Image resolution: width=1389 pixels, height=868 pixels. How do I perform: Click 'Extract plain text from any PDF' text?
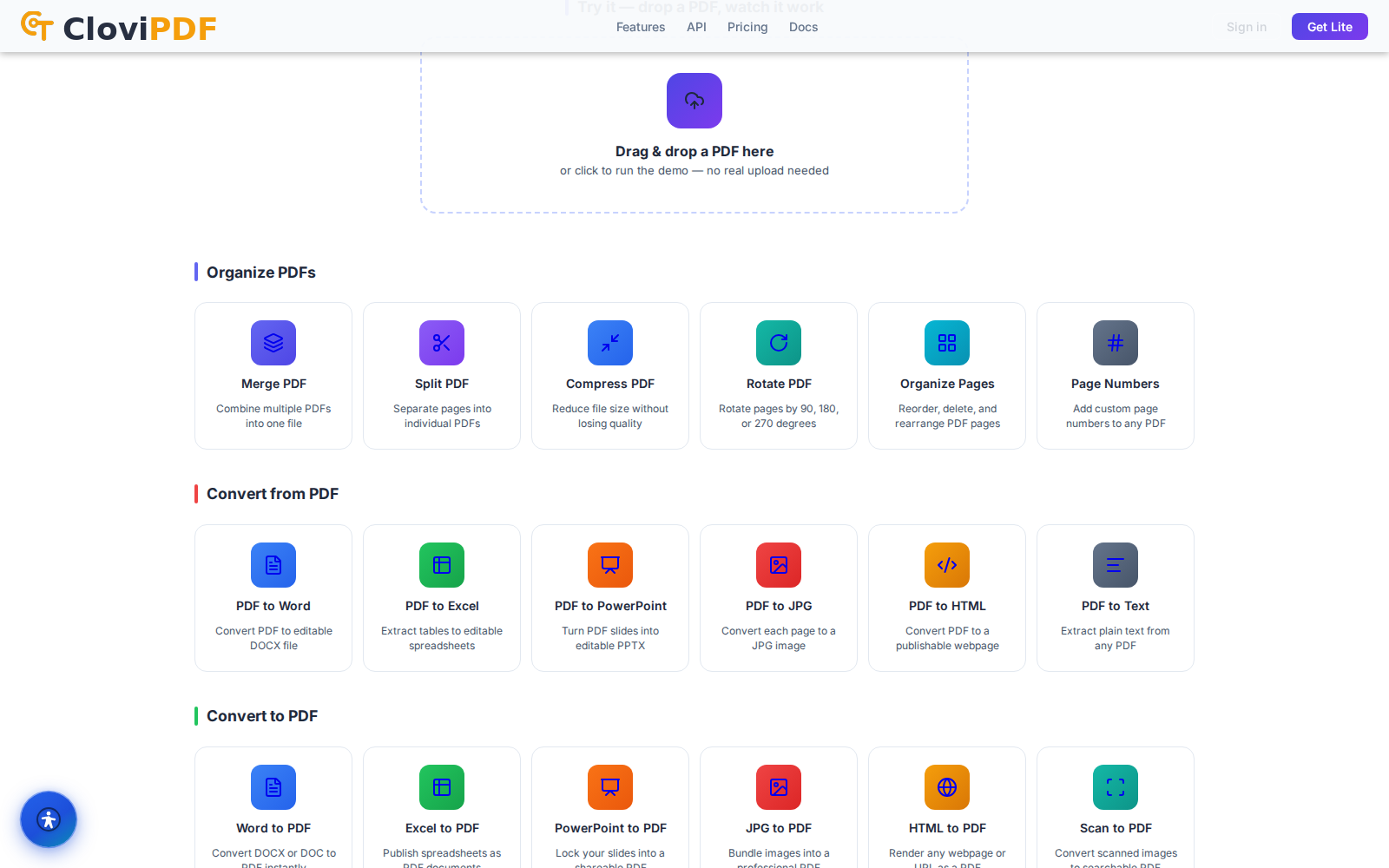tap(1116, 638)
